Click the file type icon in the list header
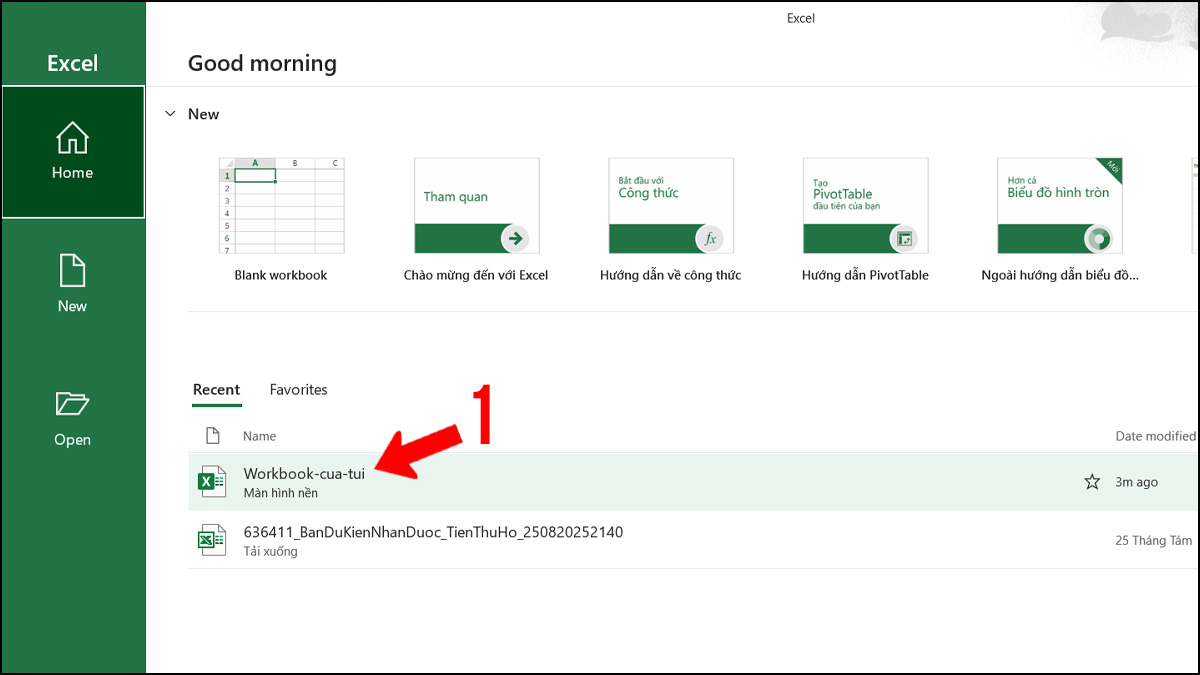 212,436
